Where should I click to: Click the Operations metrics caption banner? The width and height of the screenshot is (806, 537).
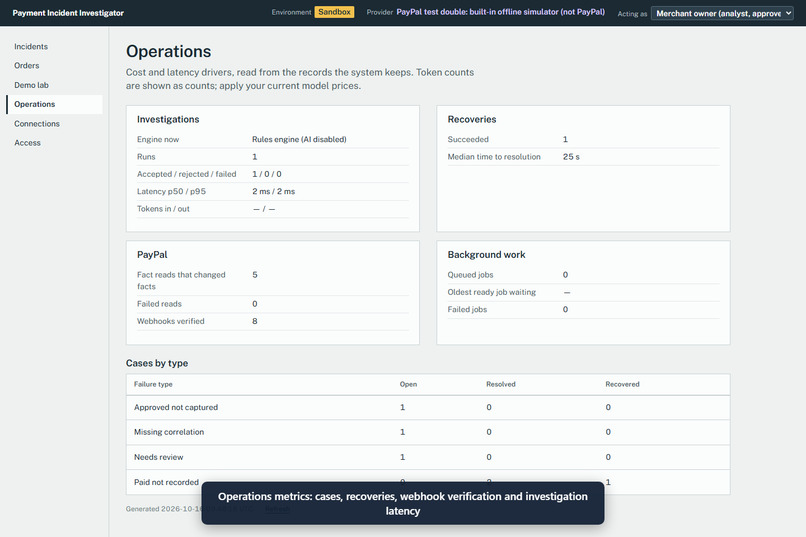click(x=402, y=504)
